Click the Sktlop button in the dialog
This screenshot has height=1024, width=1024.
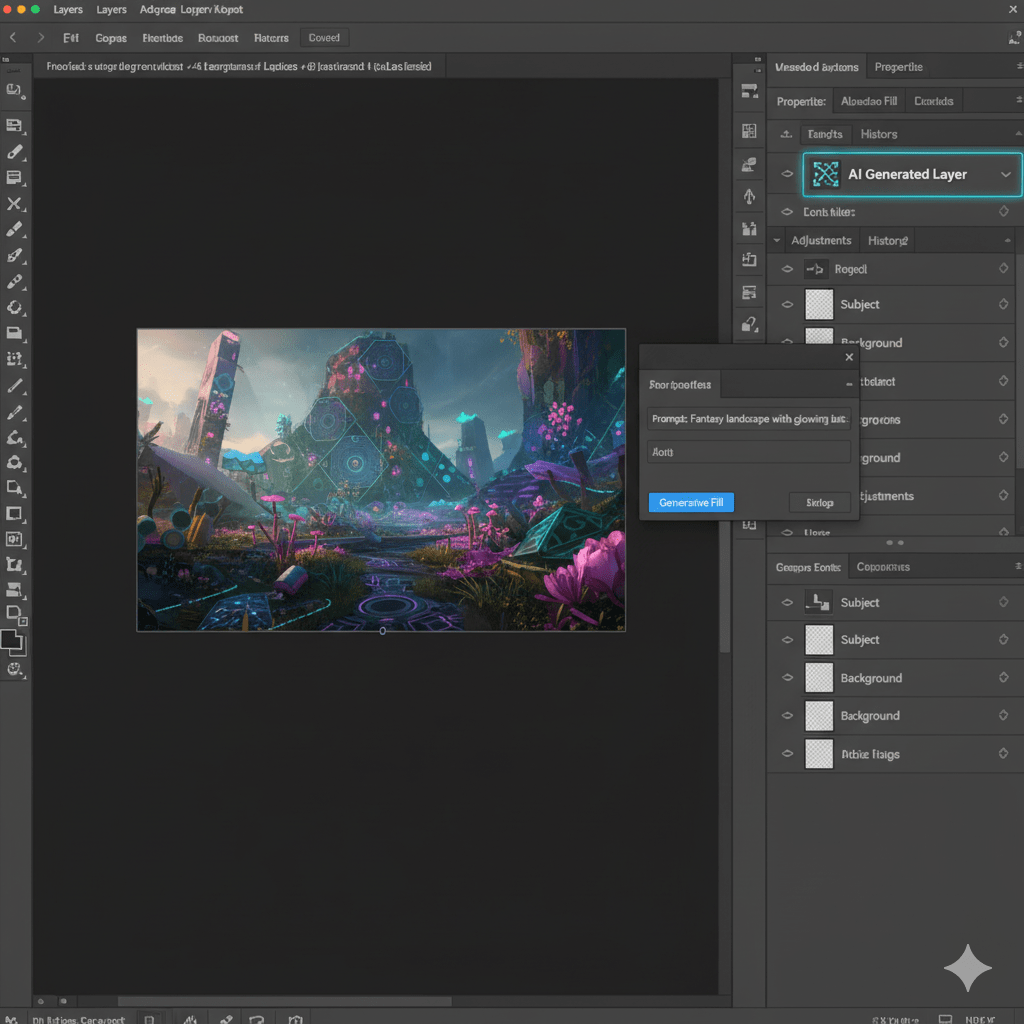819,502
